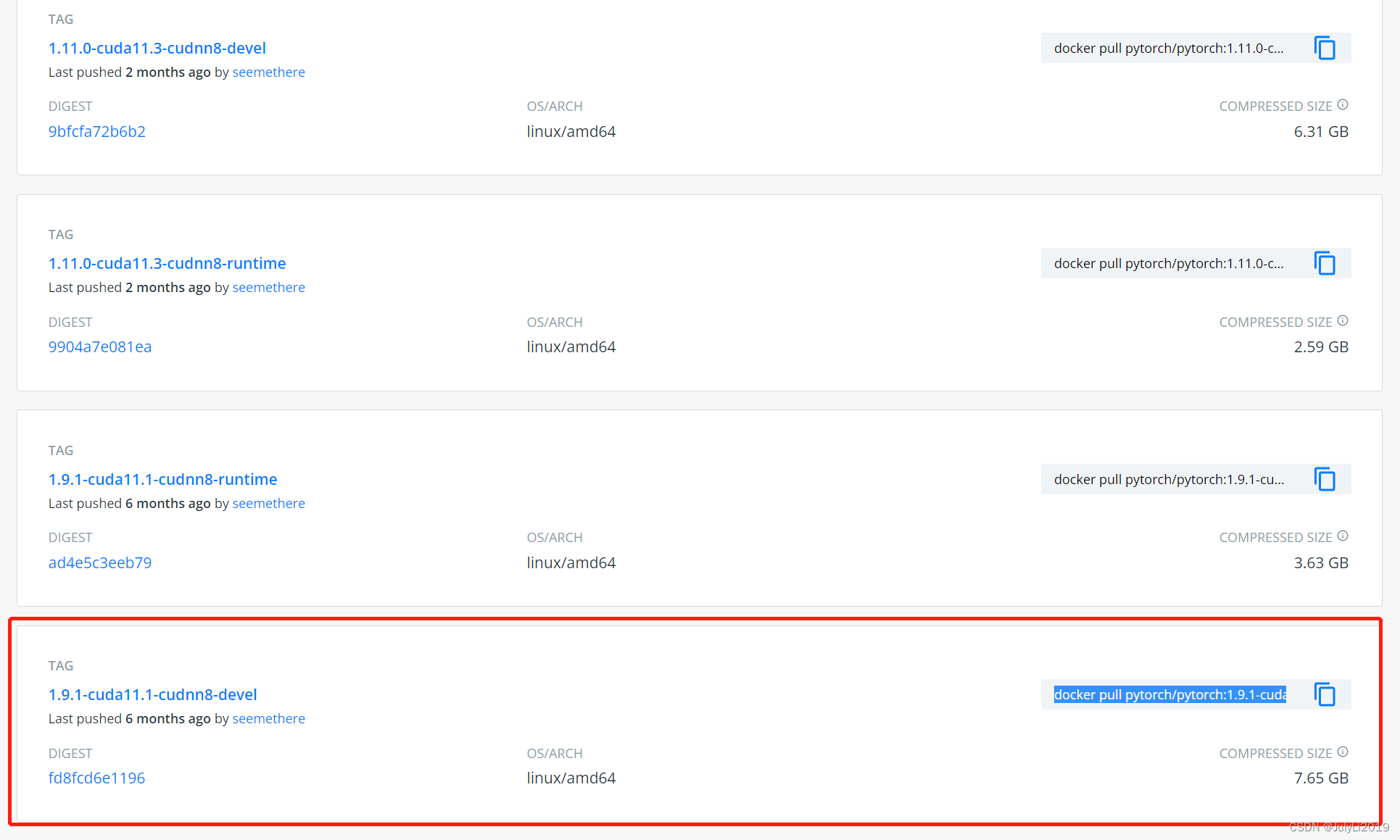The image size is (1400, 840).
Task: Click the digest link ad4e5c3eeb79
Action: pyautogui.click(x=100, y=562)
